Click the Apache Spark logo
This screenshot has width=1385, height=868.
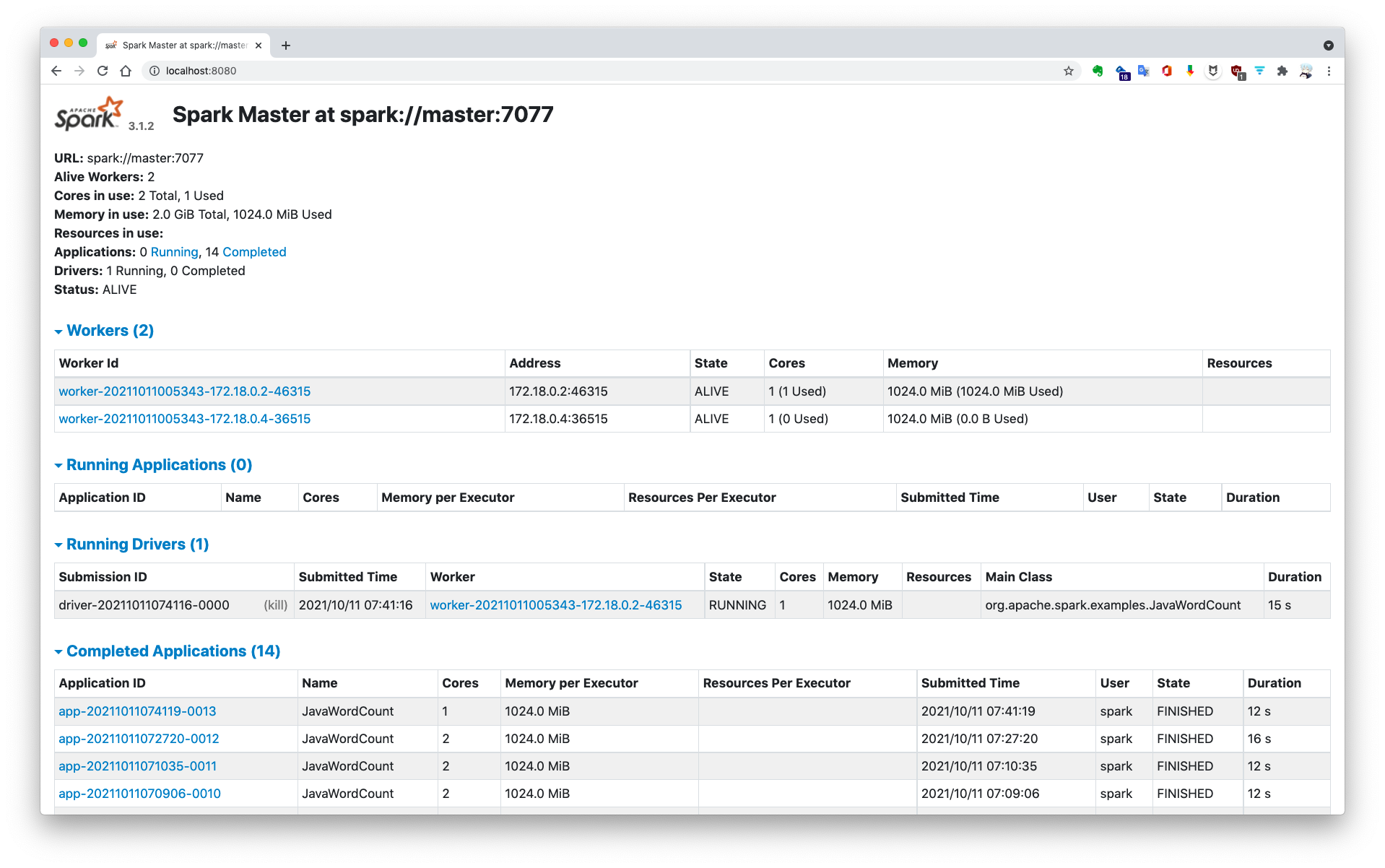click(88, 113)
